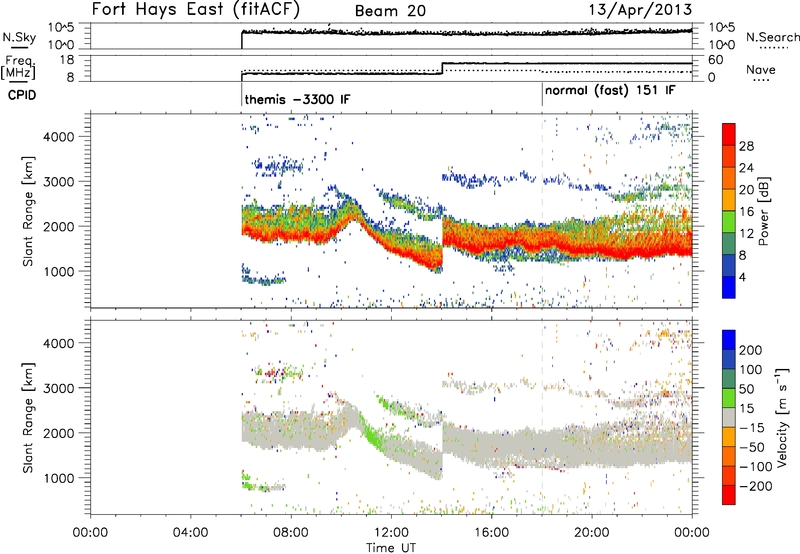Click the '08:00' time tick label
Image resolution: width=800 pixels, height=554 pixels.
click(x=291, y=533)
